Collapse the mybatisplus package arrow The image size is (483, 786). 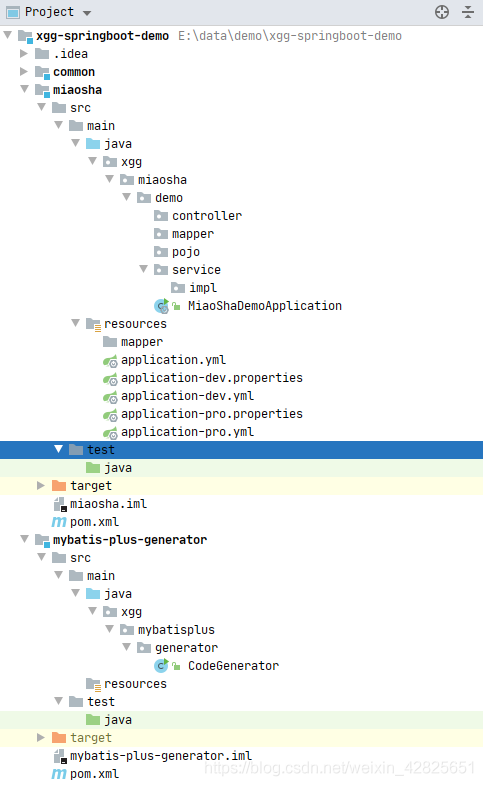click(110, 629)
